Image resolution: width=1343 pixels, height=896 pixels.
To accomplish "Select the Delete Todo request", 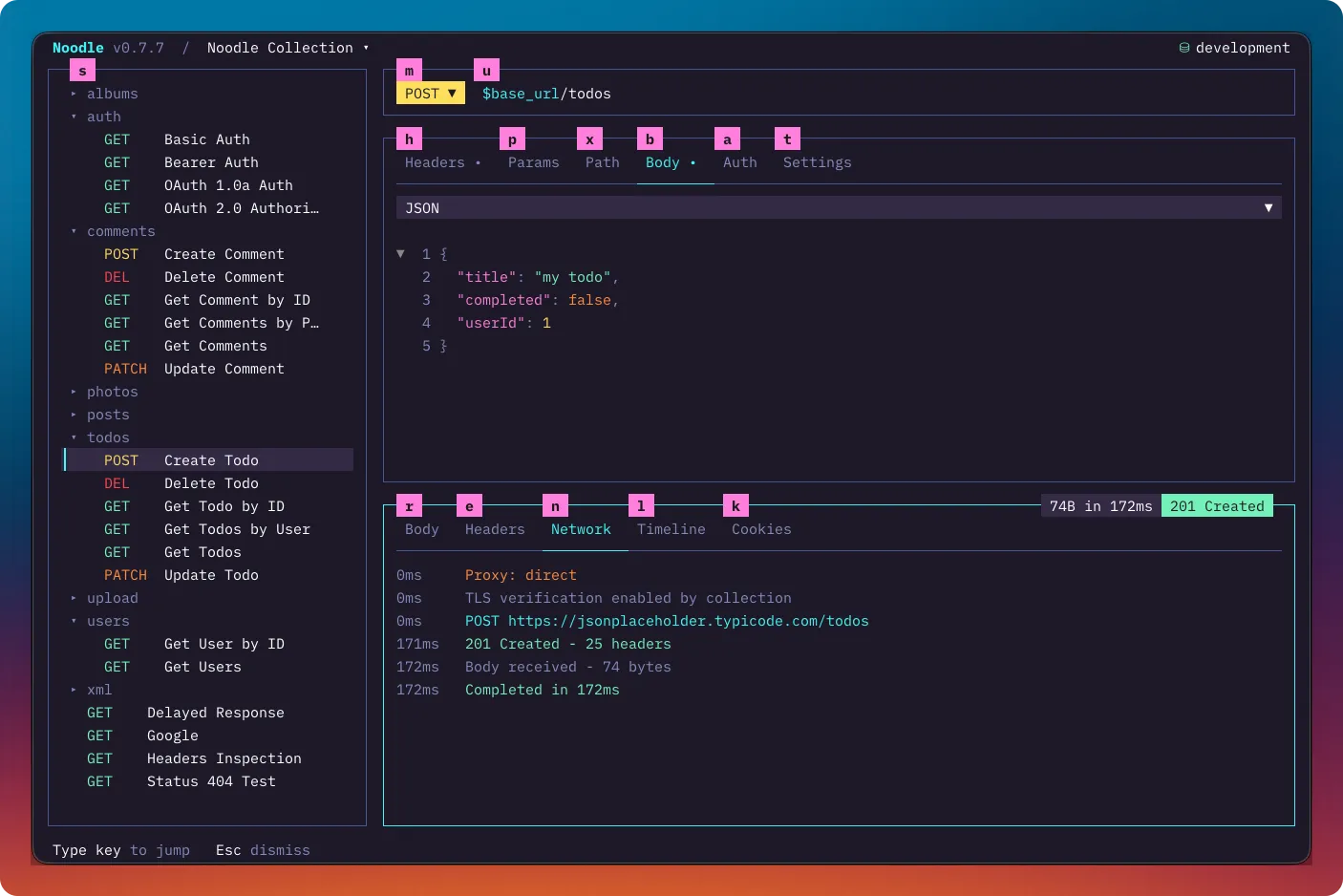I will click(x=209, y=483).
